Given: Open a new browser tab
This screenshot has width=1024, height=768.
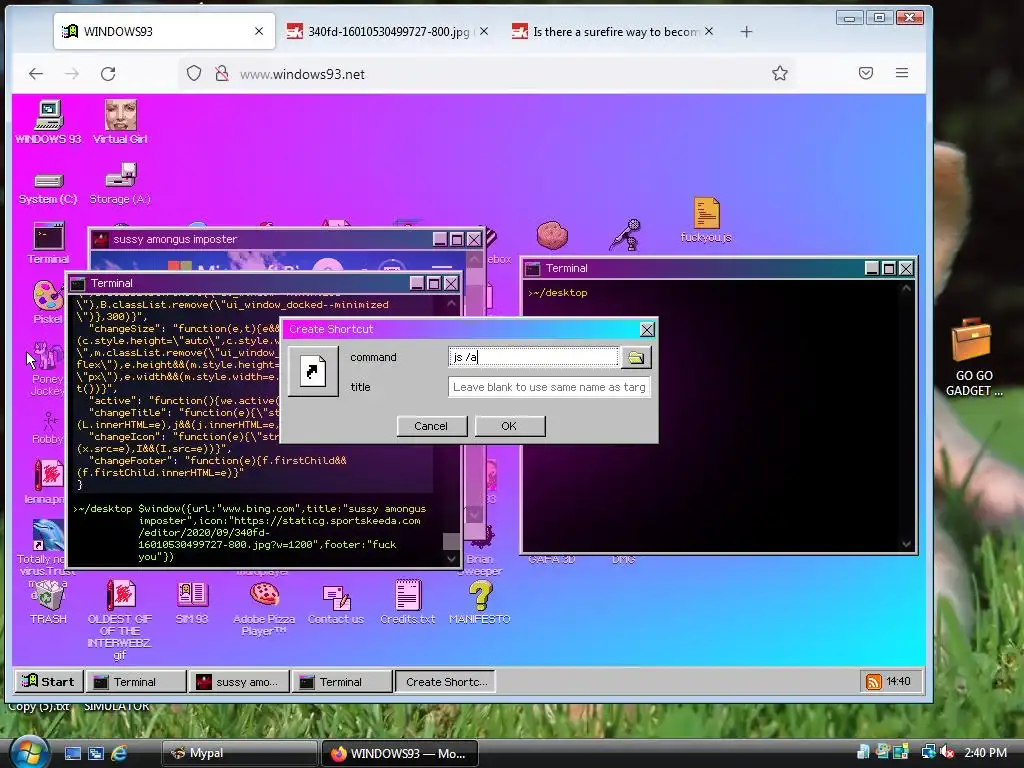Looking at the screenshot, I should point(746,31).
